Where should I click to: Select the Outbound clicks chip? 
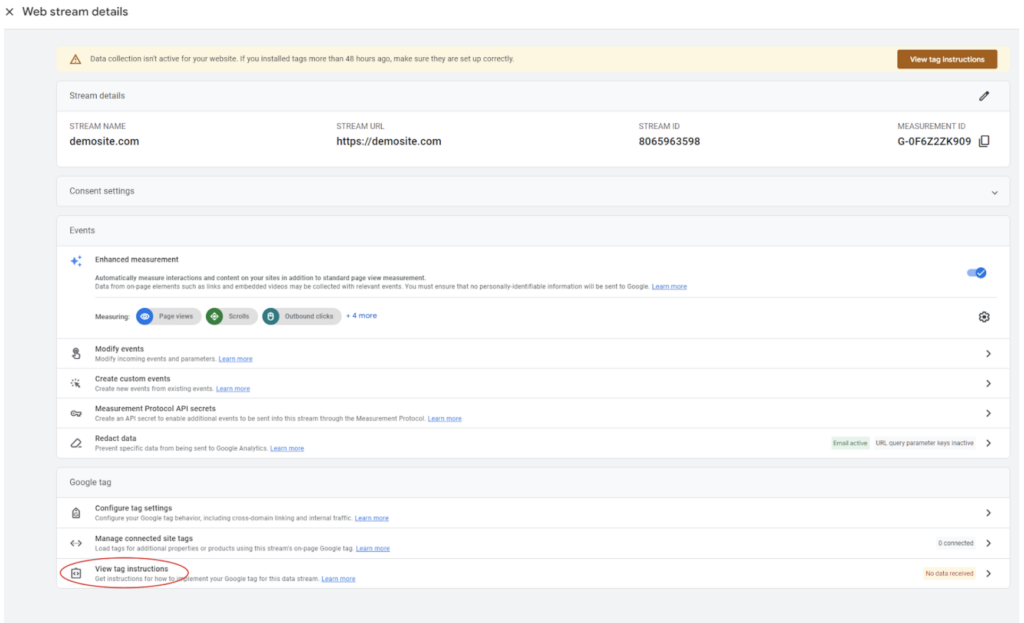point(302,316)
